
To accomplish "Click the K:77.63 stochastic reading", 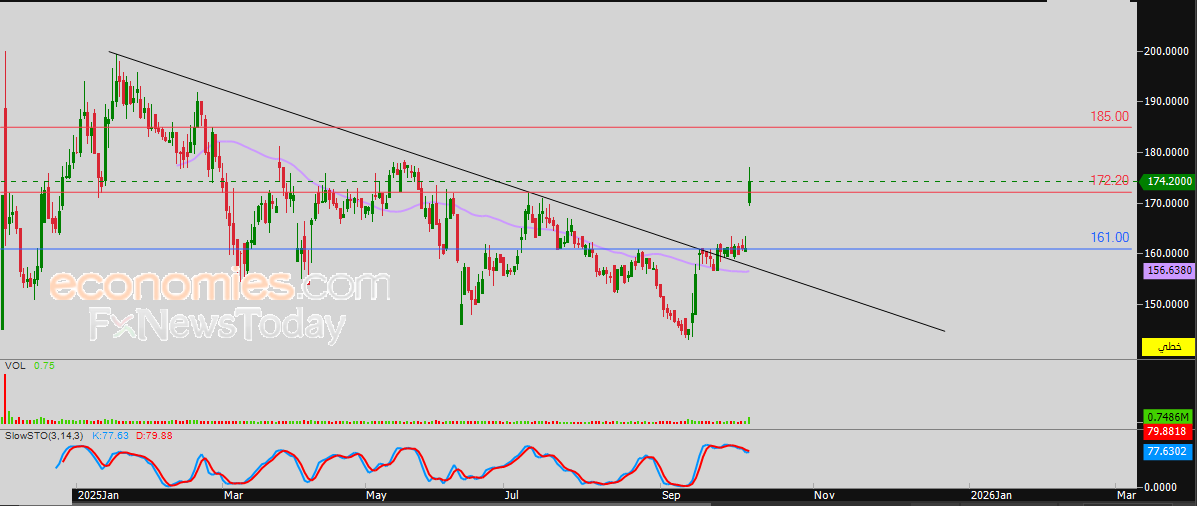I will [111, 436].
